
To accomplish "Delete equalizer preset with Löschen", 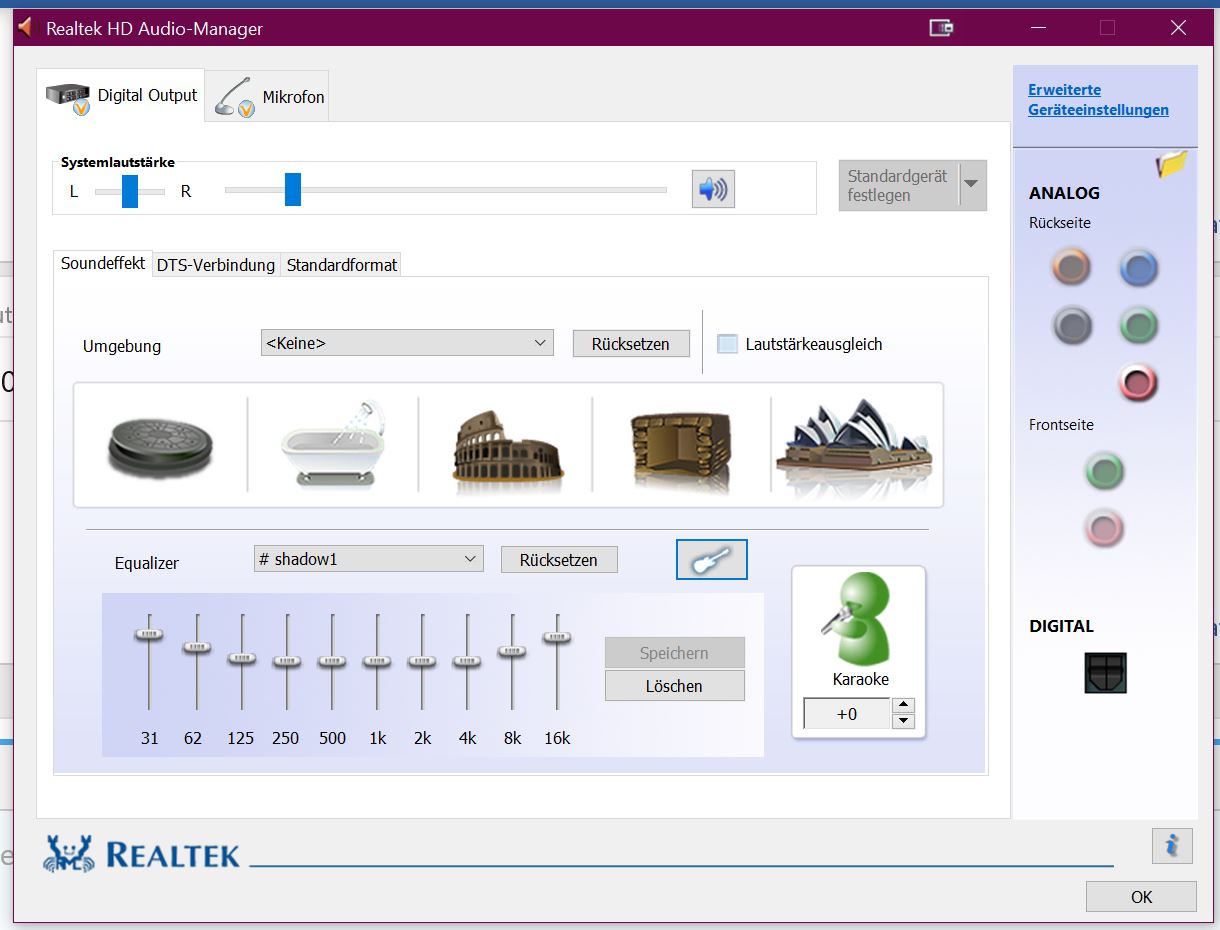I will 675,686.
